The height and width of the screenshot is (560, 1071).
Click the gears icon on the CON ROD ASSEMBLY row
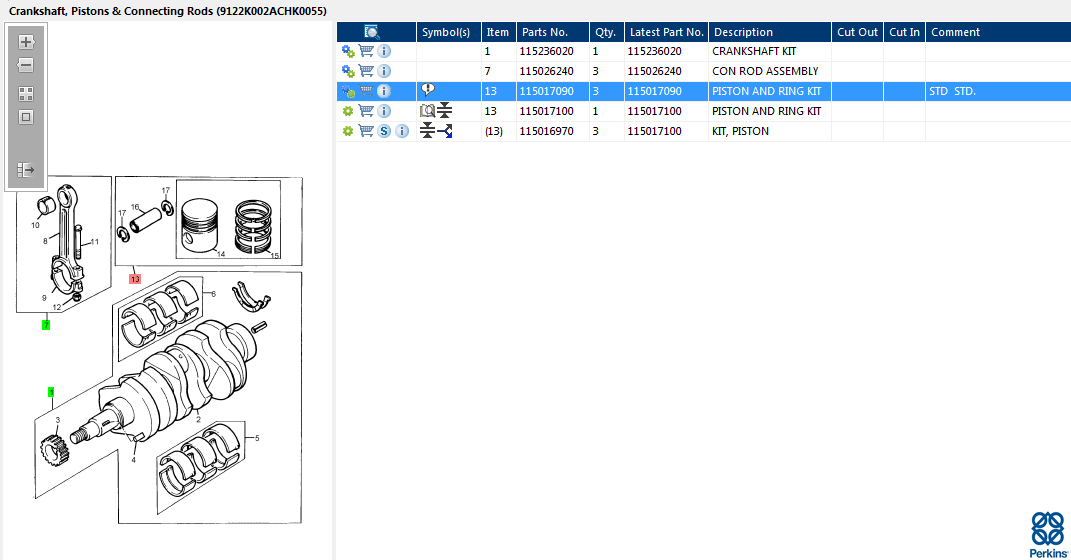pos(348,71)
